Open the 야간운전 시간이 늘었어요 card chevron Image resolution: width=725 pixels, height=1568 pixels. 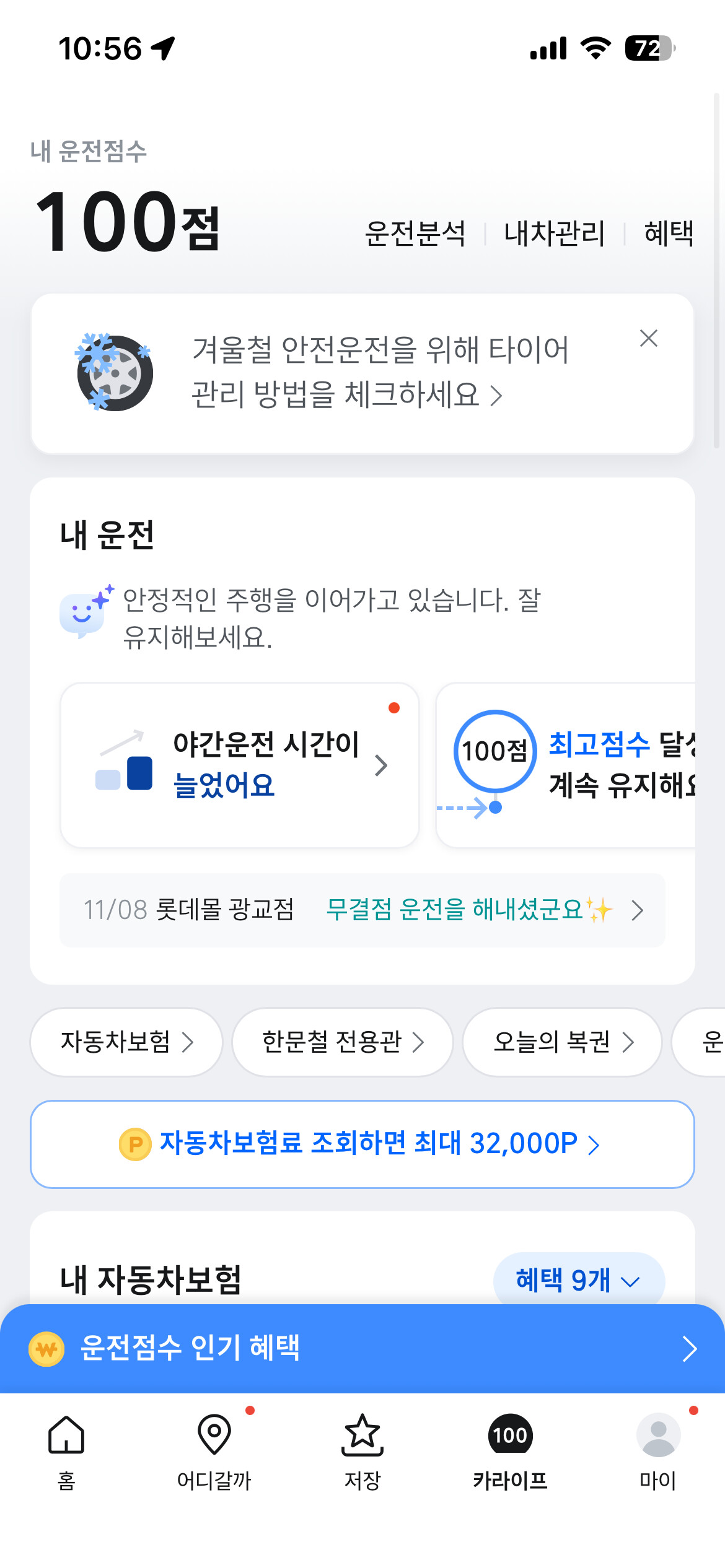[x=381, y=766]
